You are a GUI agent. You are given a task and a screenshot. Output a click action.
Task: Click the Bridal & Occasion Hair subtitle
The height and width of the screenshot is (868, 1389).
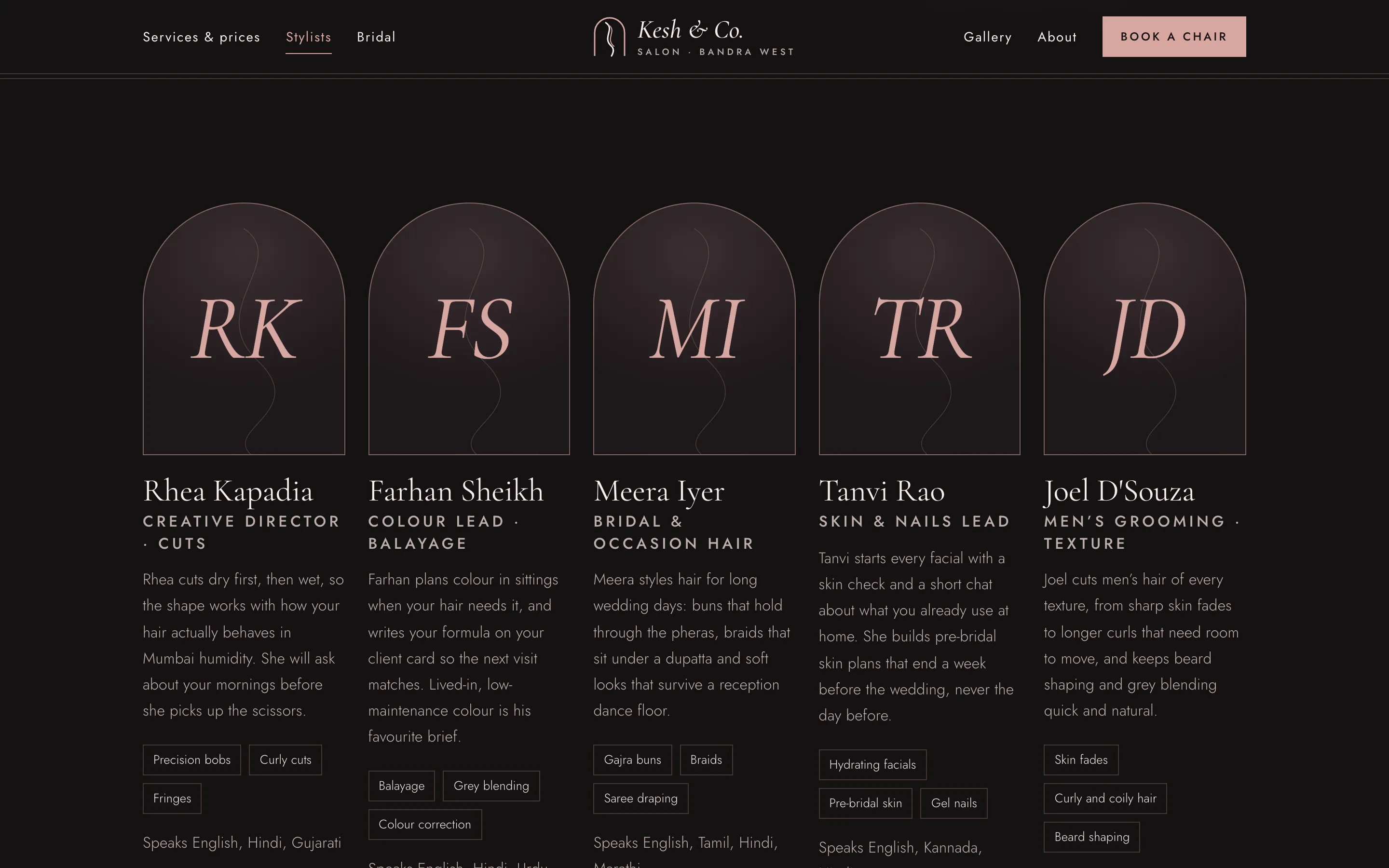[673, 532]
